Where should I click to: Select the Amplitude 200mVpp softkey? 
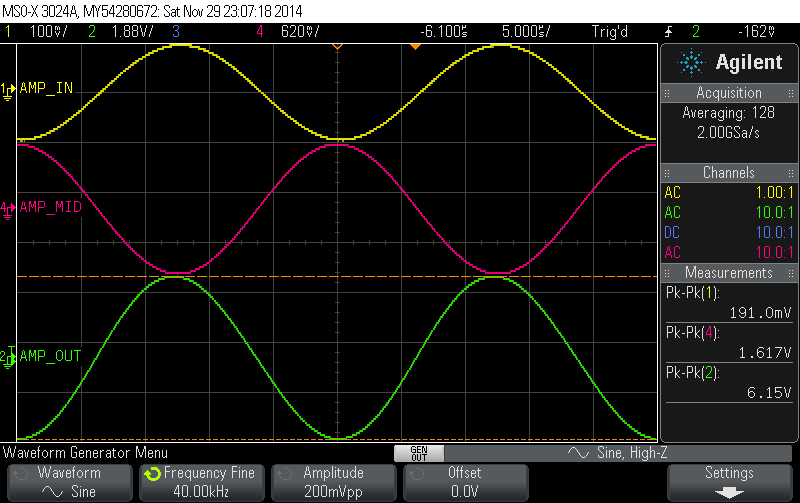(334, 483)
